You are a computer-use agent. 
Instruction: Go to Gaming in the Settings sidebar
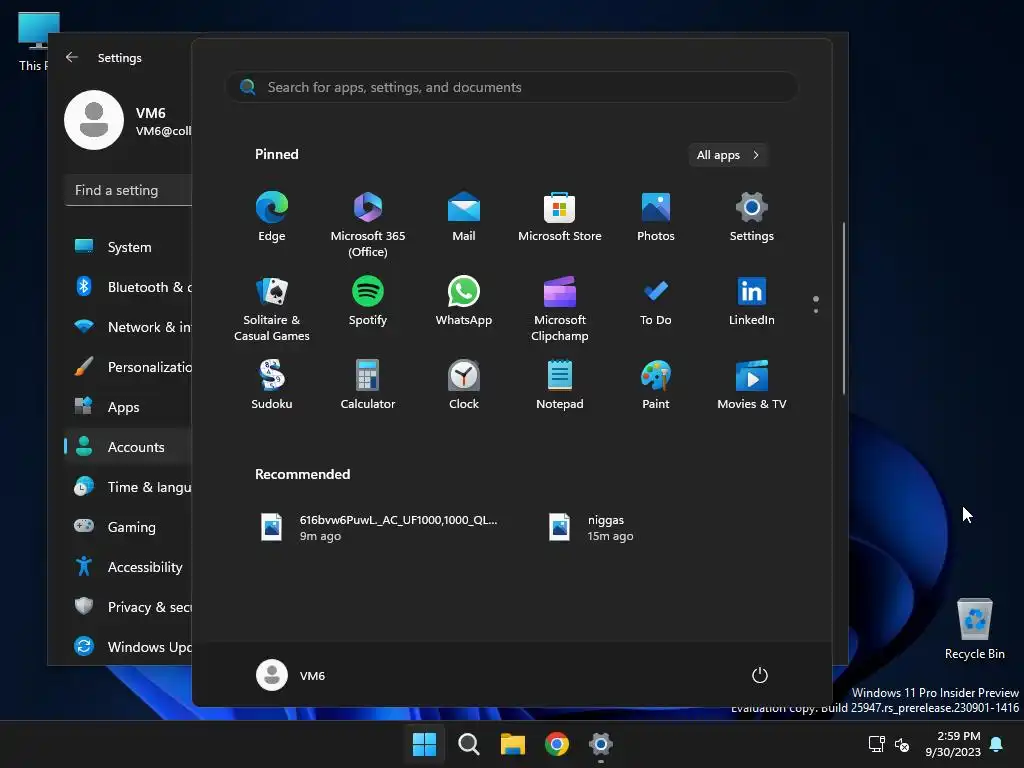(130, 527)
